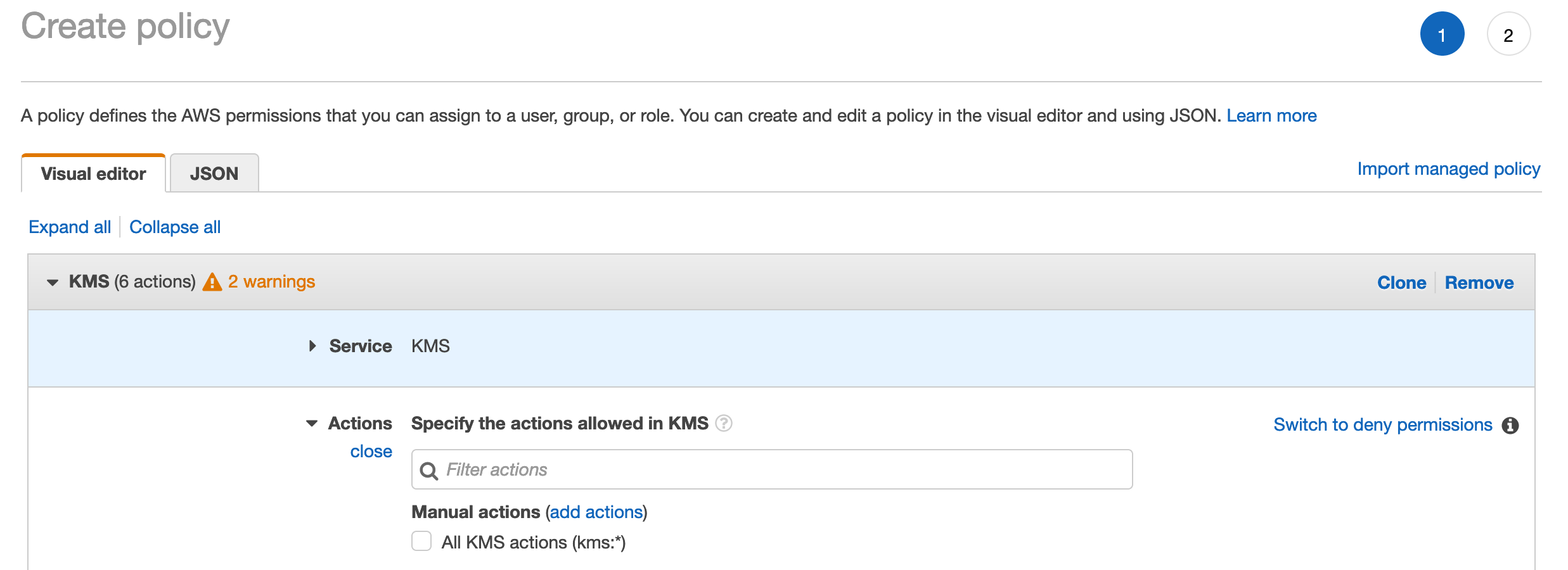Remove the KMS permission block
This screenshot has width=1568, height=570.
[1479, 282]
